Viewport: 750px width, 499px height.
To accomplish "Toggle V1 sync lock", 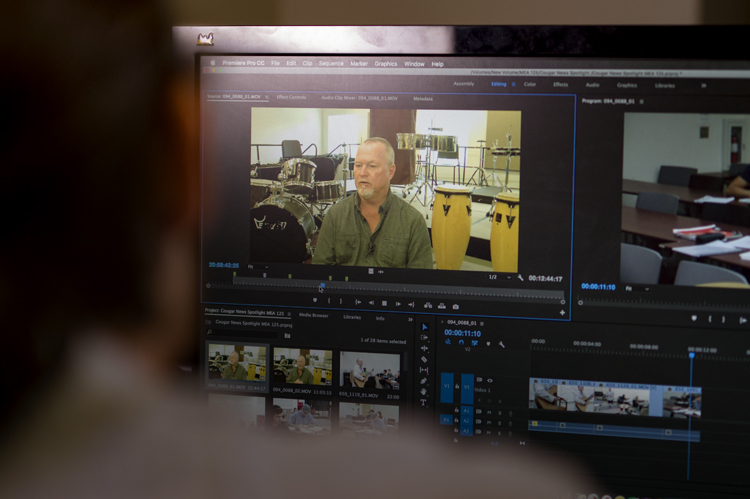I will [478, 380].
